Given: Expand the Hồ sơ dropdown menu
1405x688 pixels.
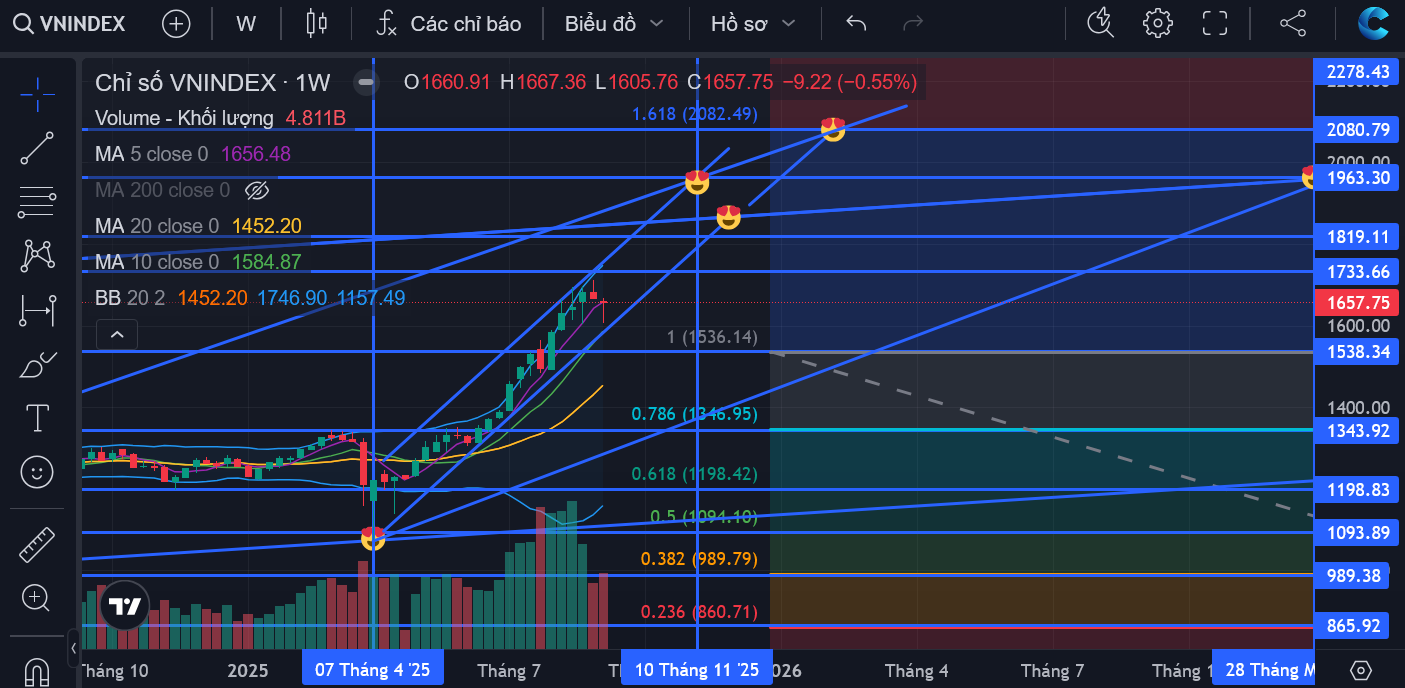Looking at the screenshot, I should coord(753,24).
